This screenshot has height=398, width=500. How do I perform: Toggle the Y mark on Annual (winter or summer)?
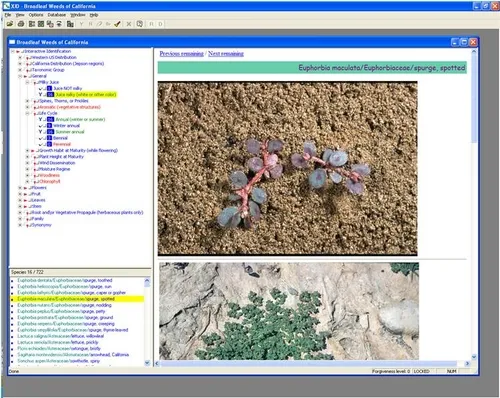click(40, 119)
